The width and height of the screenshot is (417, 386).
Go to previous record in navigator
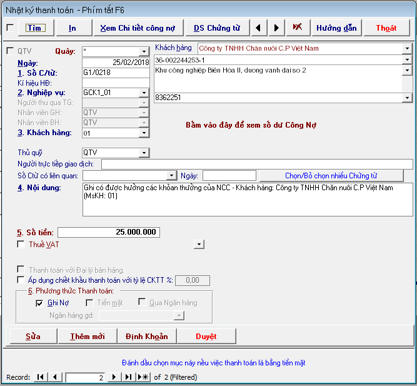click(x=55, y=377)
